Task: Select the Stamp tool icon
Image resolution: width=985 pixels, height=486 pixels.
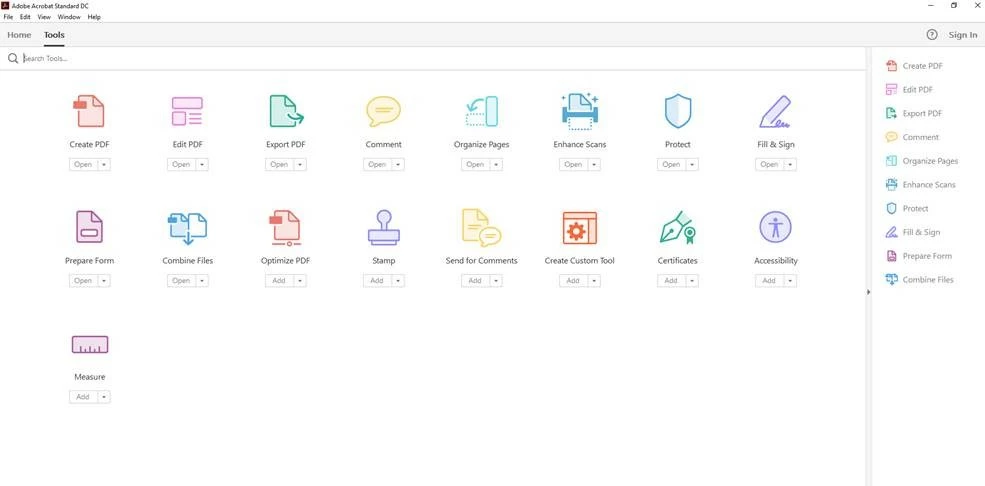Action: 383,227
